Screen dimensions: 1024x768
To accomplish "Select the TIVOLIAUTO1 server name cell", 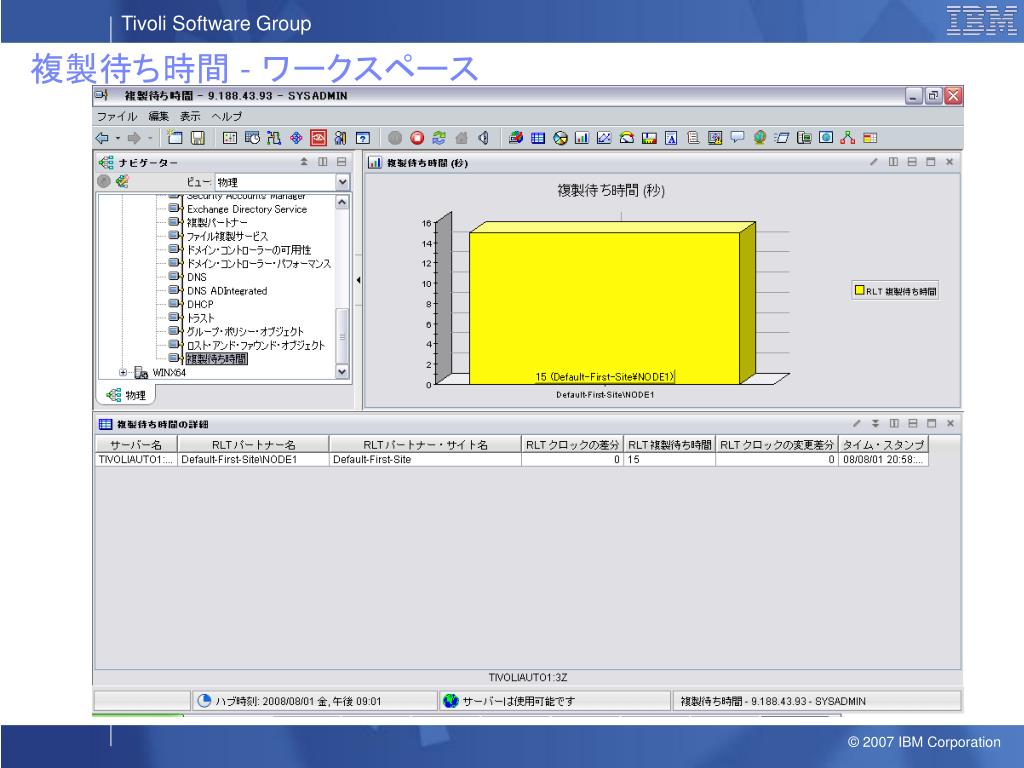I will point(136,459).
